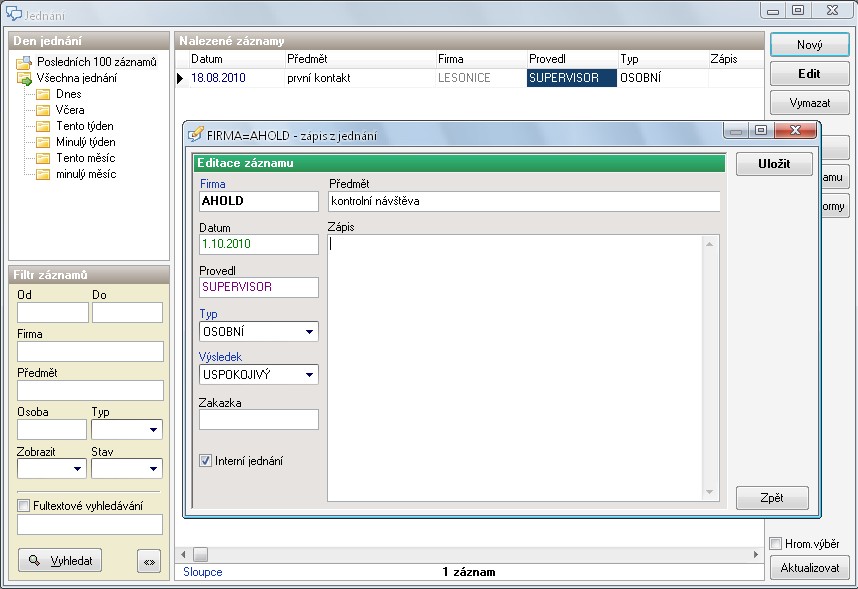This screenshot has width=858, height=589.
Task: Select minulý měsíc in the day tree
Action: pyautogui.click(x=86, y=175)
